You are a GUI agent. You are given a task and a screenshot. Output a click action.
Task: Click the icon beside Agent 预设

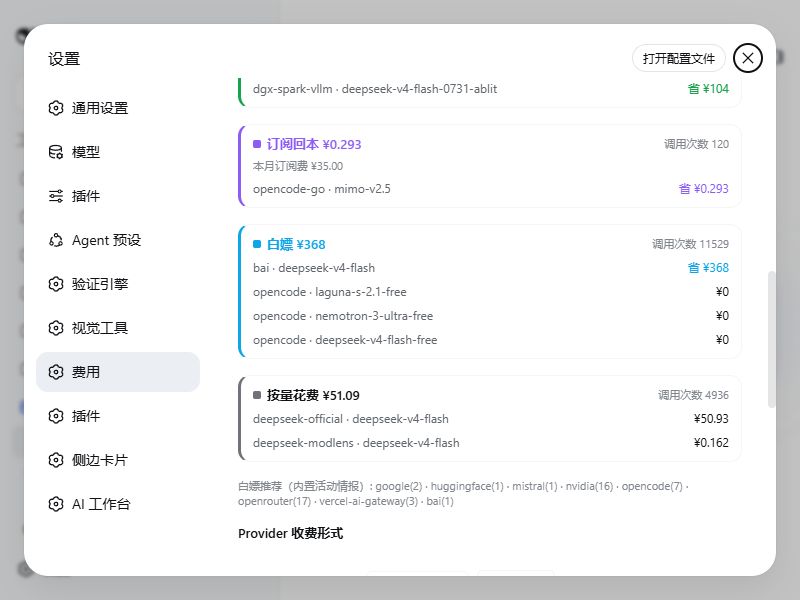pos(56,240)
